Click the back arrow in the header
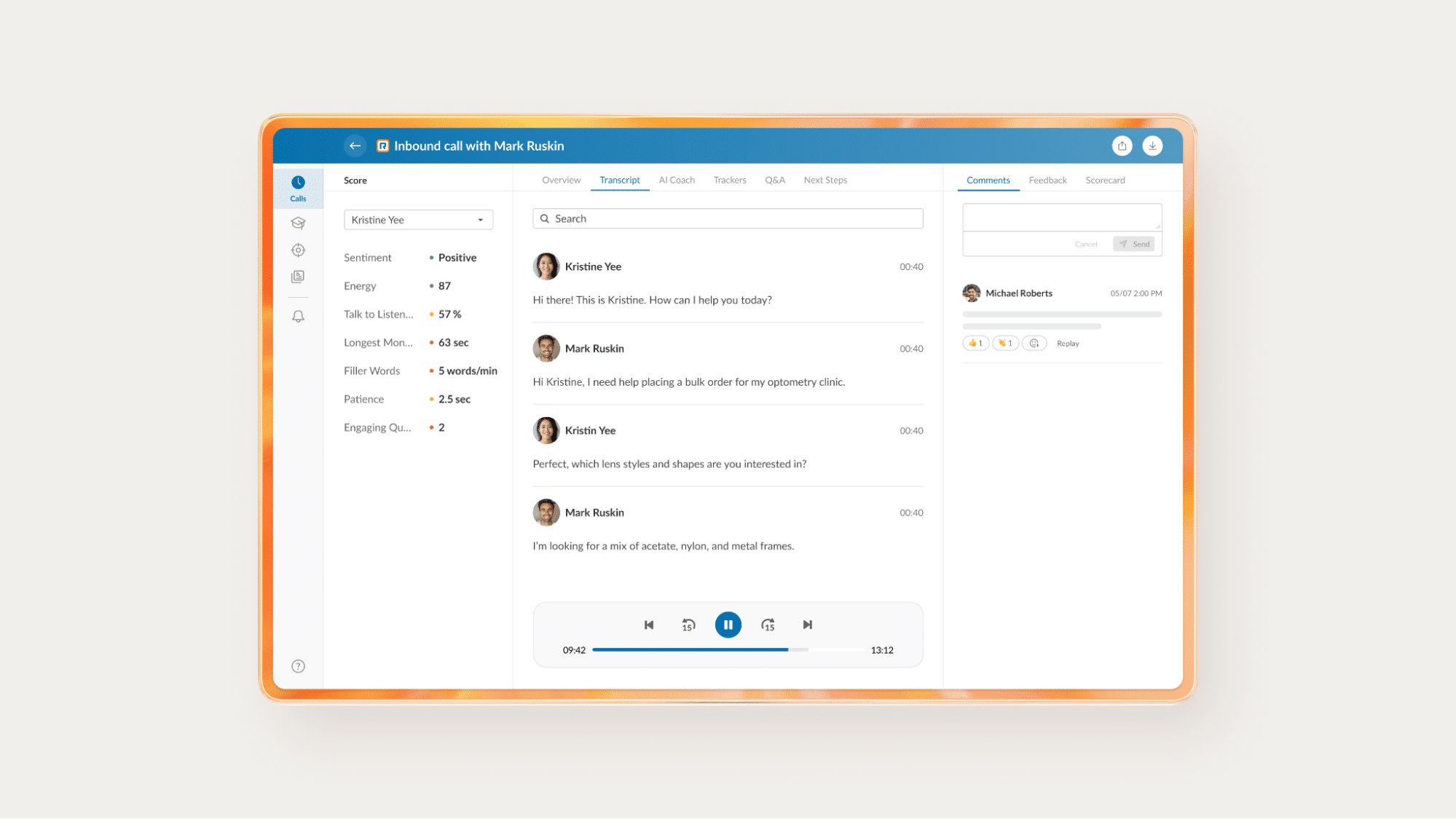Screen dimensions: 1456x819 355,146
